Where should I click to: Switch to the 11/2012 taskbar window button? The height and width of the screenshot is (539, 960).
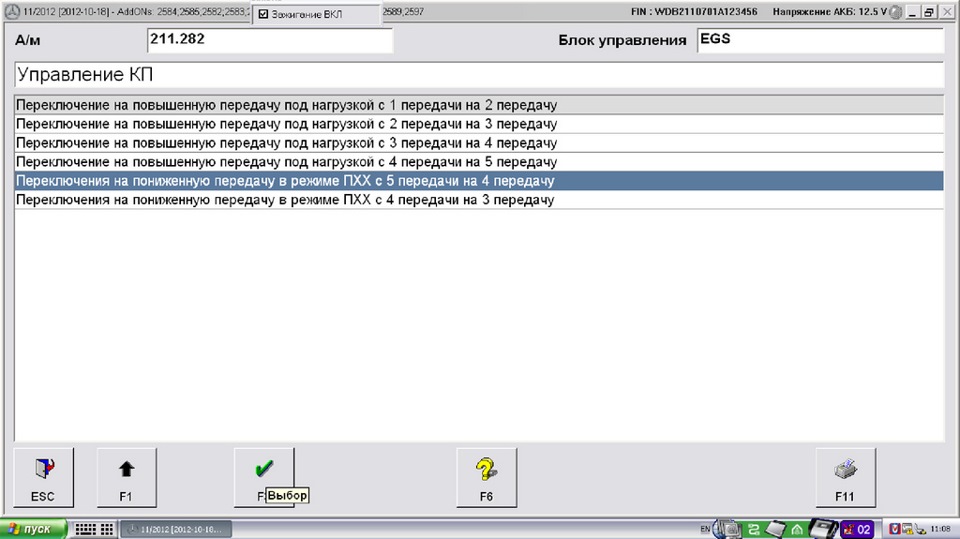(x=176, y=529)
